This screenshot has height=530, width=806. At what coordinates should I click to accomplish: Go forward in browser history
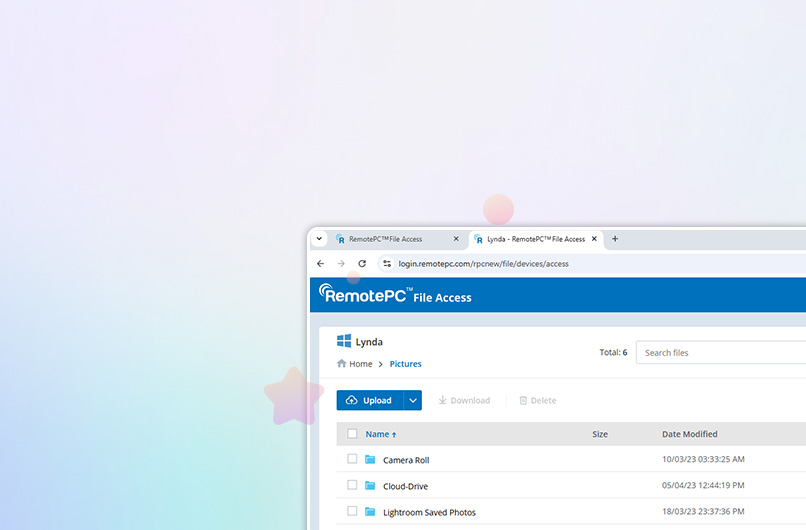pos(341,264)
